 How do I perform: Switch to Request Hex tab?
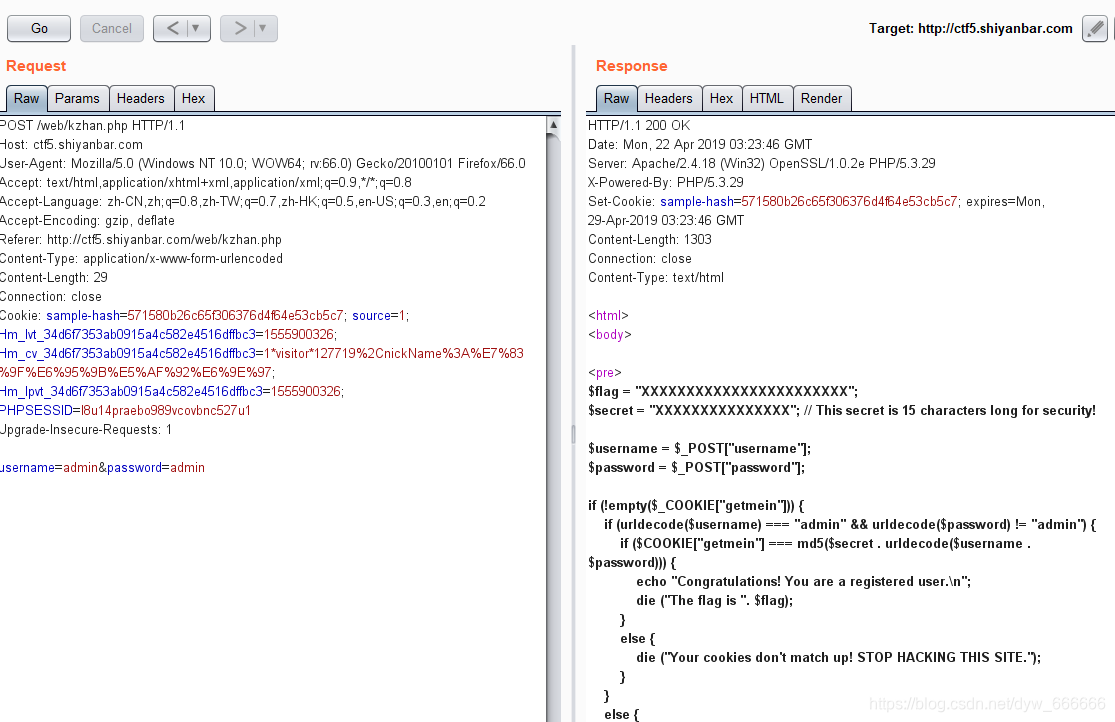coord(193,98)
